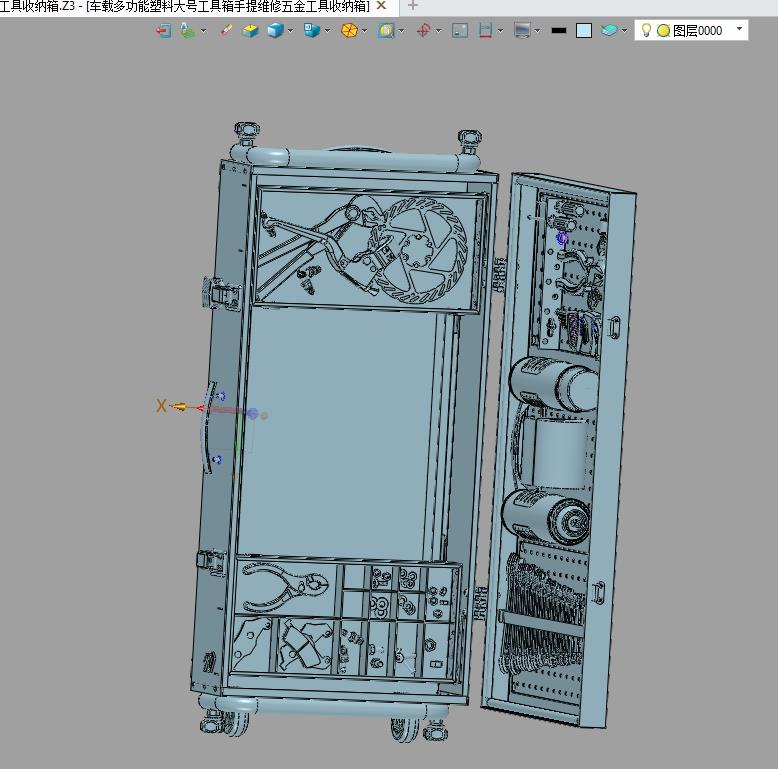The width and height of the screenshot is (778, 769).
Task: Close the 工具收纳箱.Z3 document tab
Action: click(x=381, y=5)
